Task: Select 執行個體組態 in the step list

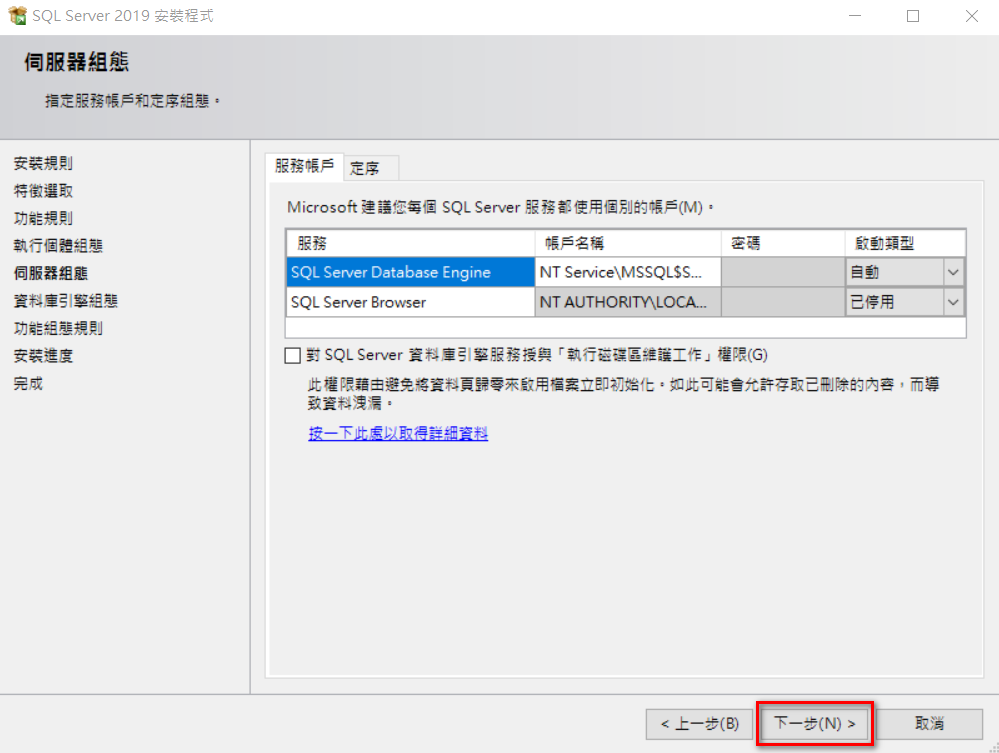Action: (58, 246)
